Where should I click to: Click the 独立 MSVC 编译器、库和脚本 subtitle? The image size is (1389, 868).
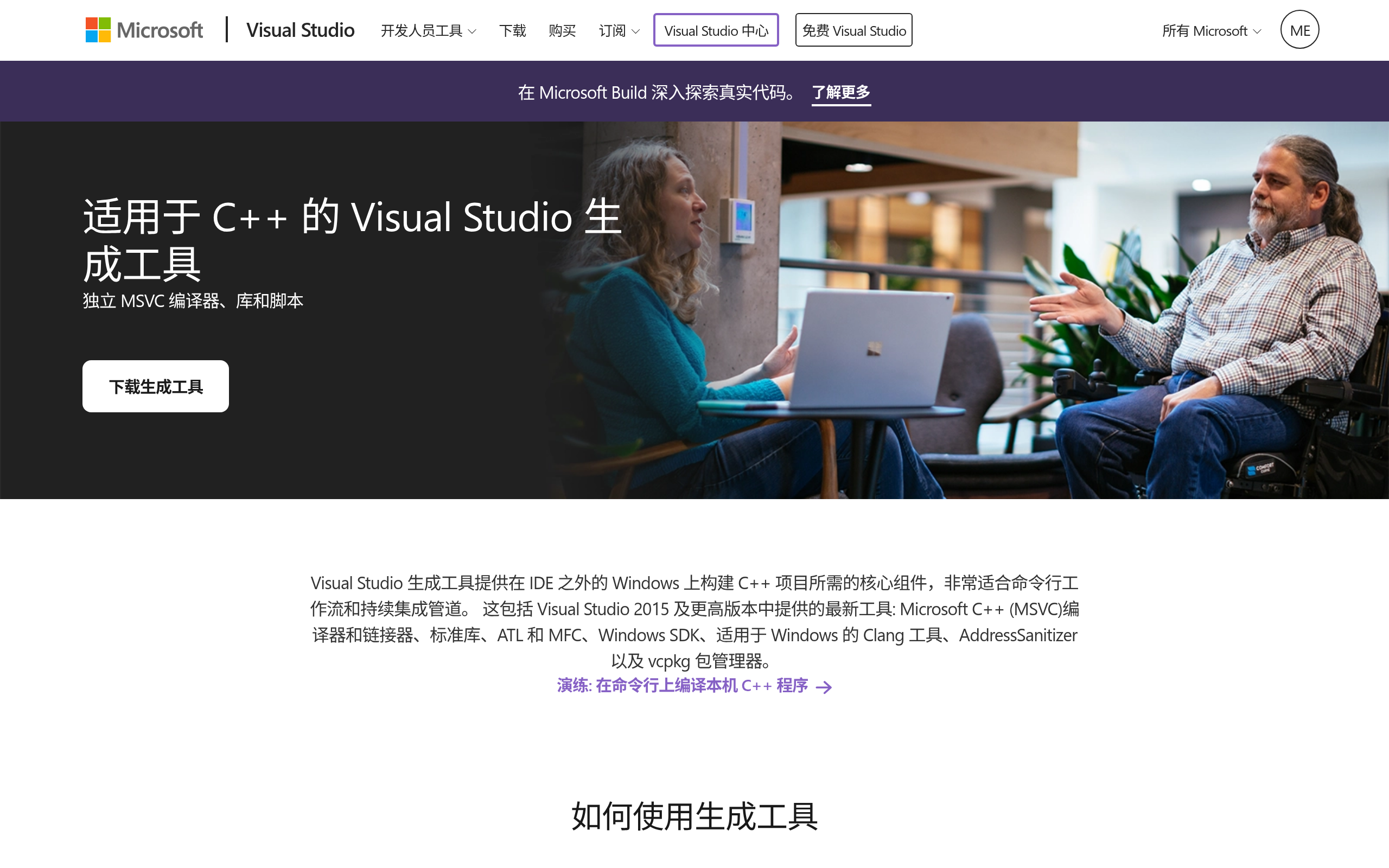coord(193,301)
